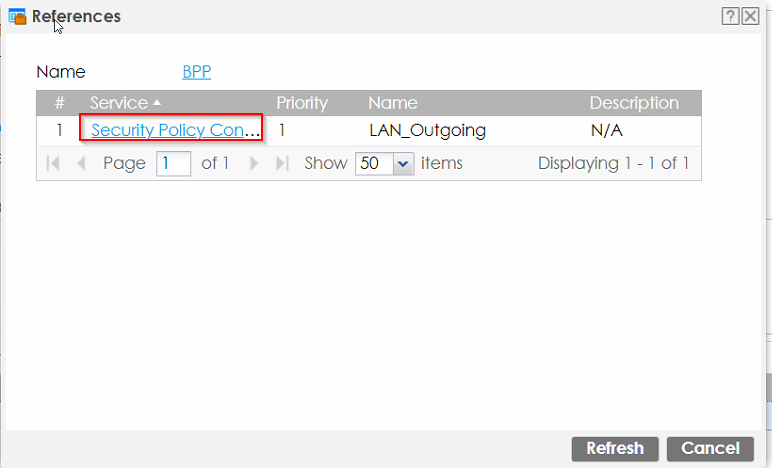Go to first page of results
Image resolution: width=772 pixels, height=468 pixels.
53,163
